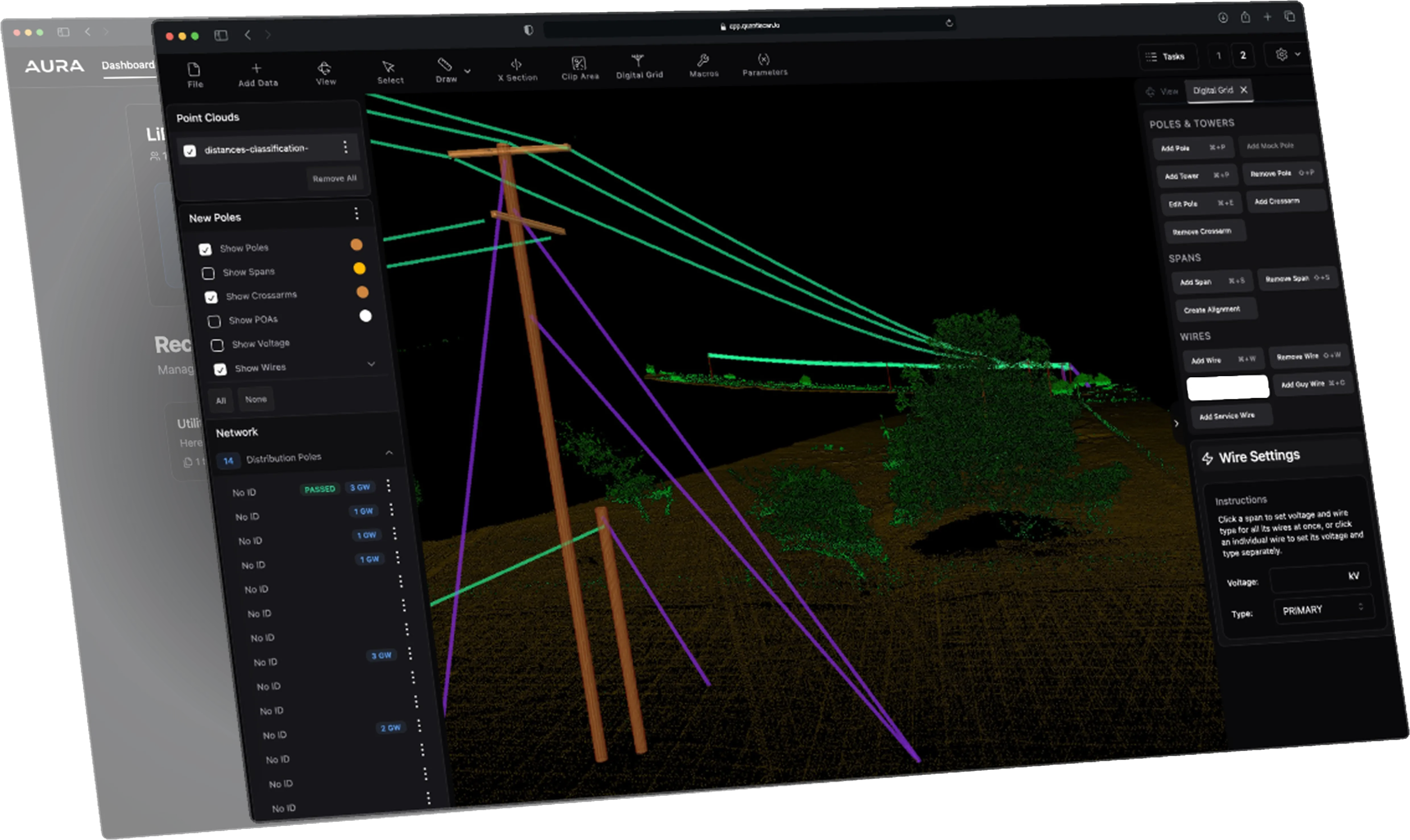Viewport: 1410px width, 840px height.
Task: Open settings gear in the top right
Action: [x=1281, y=54]
